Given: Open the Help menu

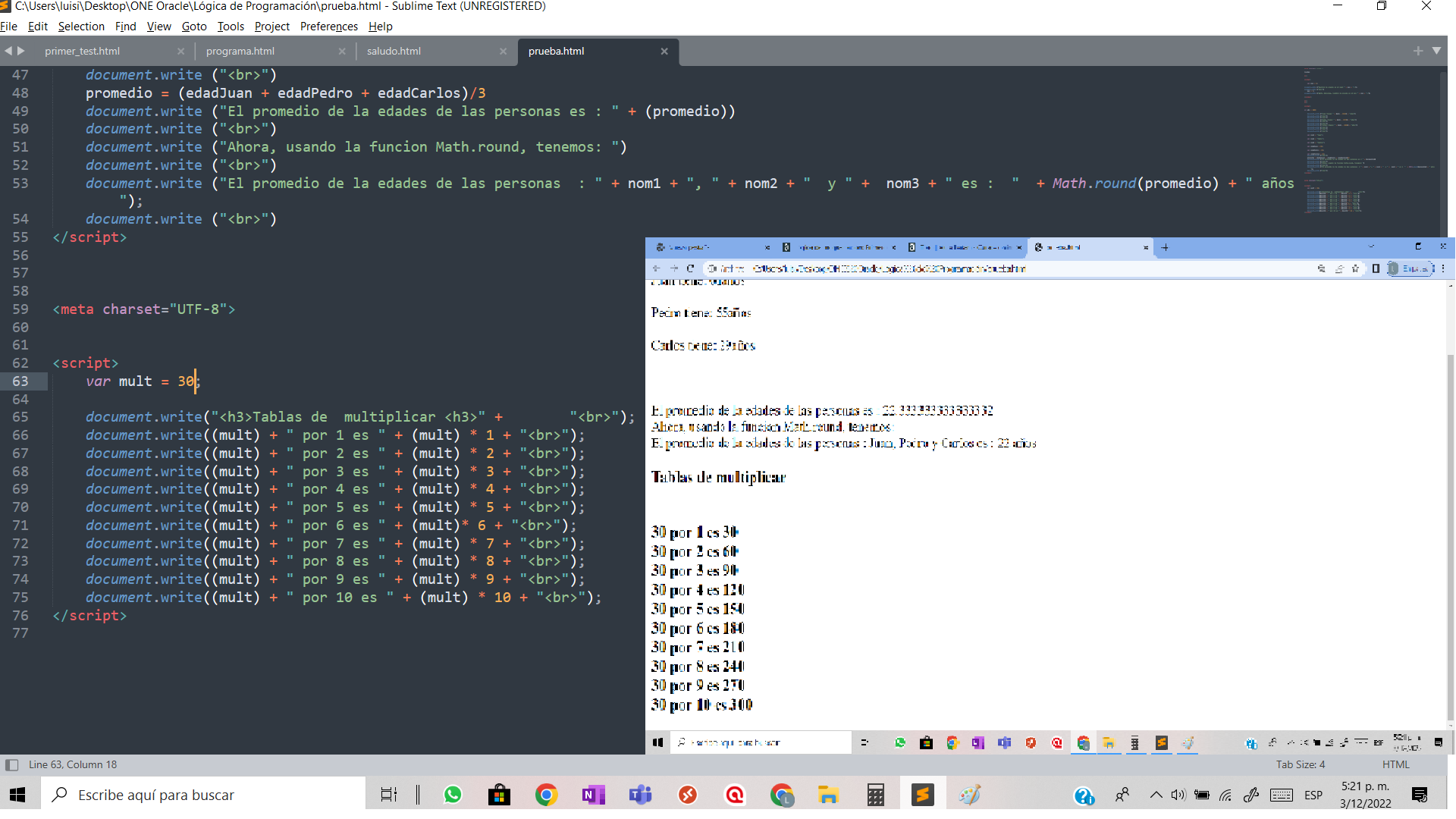Looking at the screenshot, I should tap(381, 27).
